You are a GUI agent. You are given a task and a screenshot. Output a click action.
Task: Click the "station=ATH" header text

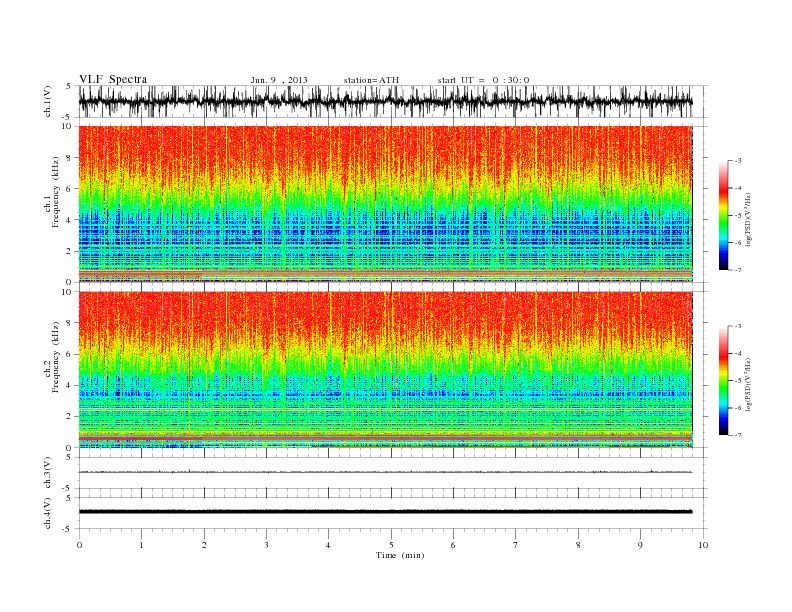click(371, 80)
